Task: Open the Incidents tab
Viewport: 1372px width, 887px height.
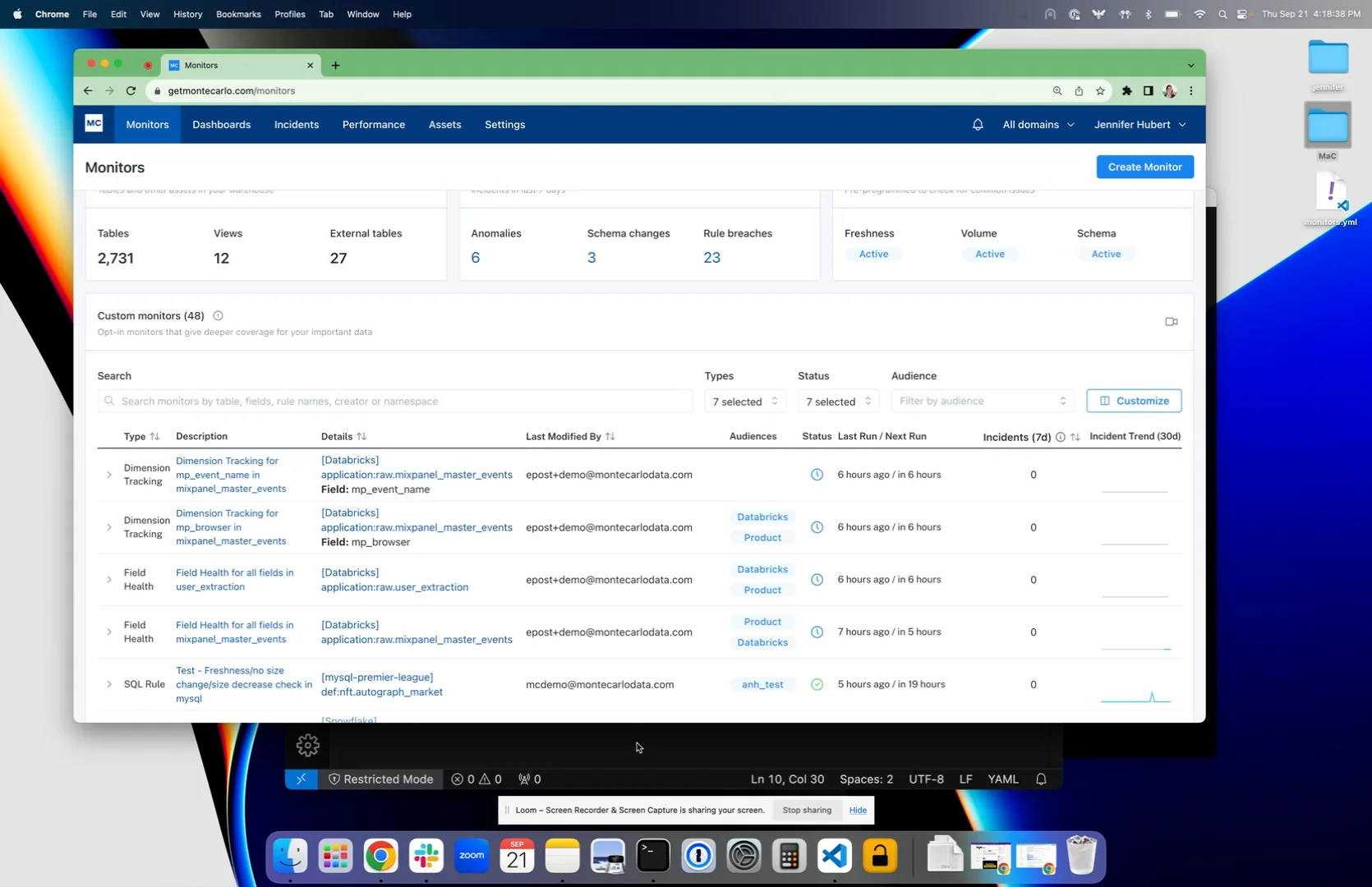Action: 297,125
